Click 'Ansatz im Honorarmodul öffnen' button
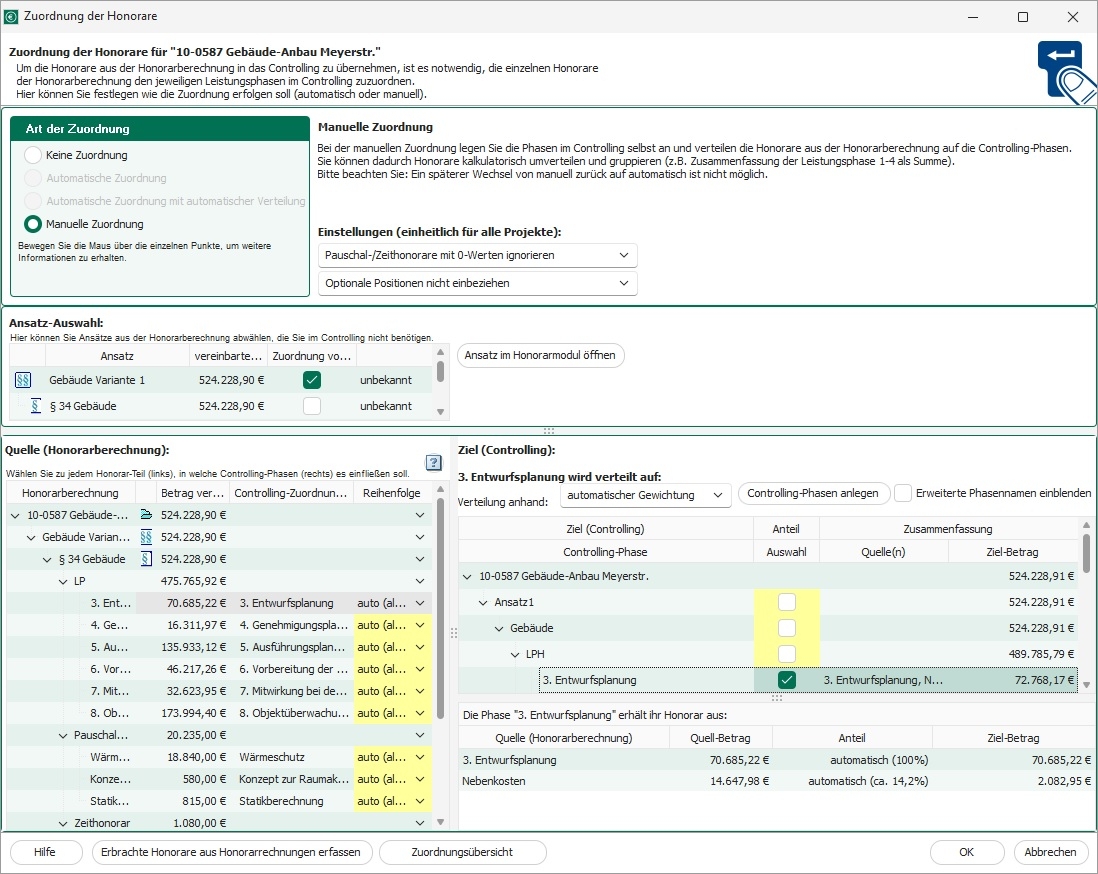Image resolution: width=1098 pixels, height=874 pixels. (x=541, y=355)
